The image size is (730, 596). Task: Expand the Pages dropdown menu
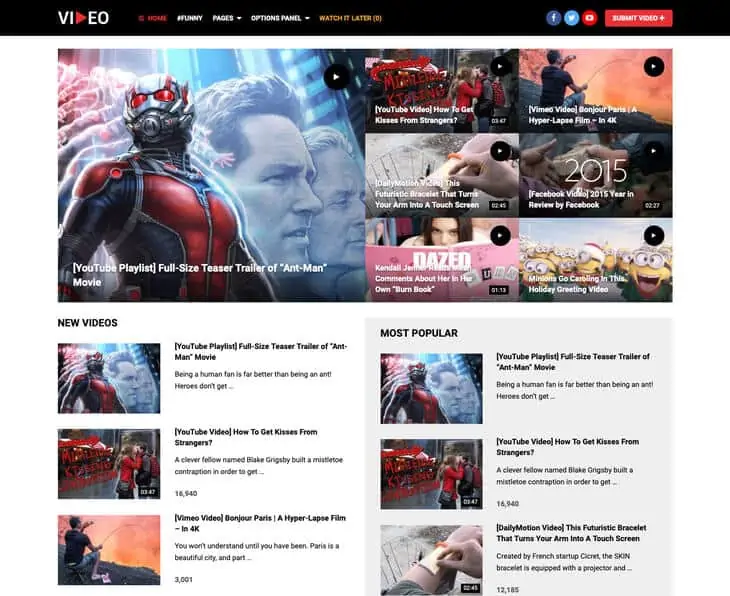pyautogui.click(x=227, y=18)
